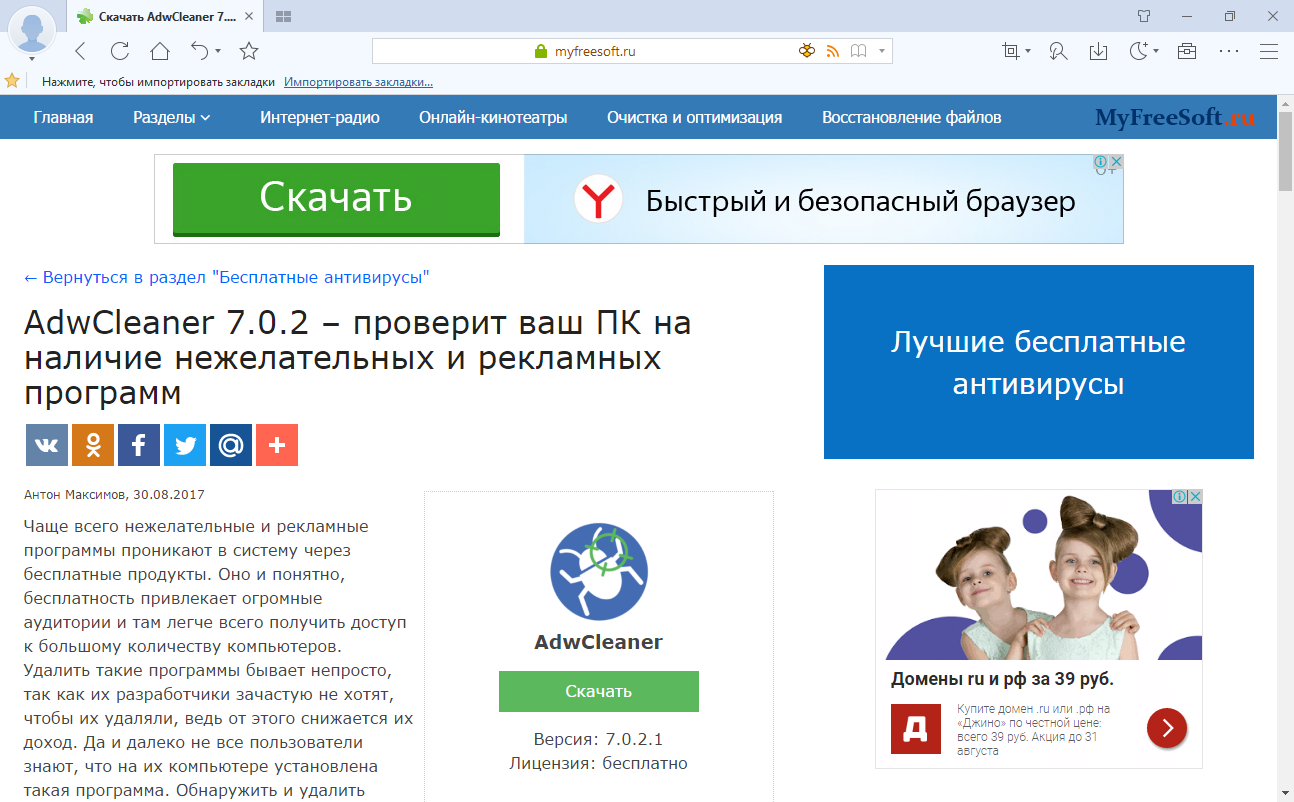Open the skin shirt icon in titlebar
This screenshot has width=1294, height=802.
click(x=1145, y=16)
